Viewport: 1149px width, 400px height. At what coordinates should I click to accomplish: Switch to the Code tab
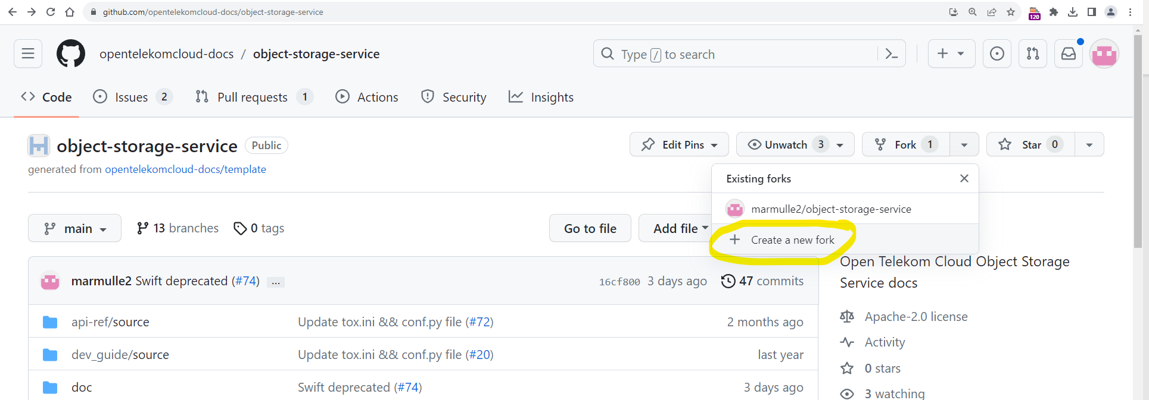click(x=46, y=97)
